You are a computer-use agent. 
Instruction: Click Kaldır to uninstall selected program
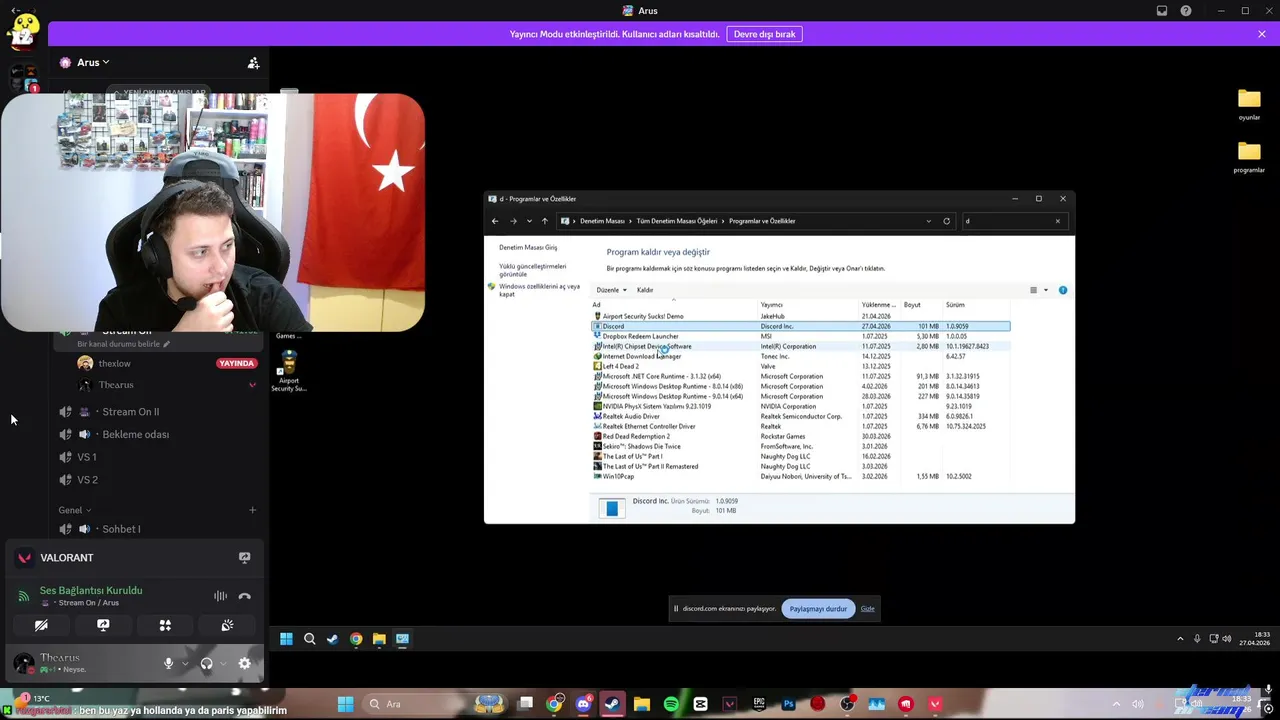coord(645,290)
